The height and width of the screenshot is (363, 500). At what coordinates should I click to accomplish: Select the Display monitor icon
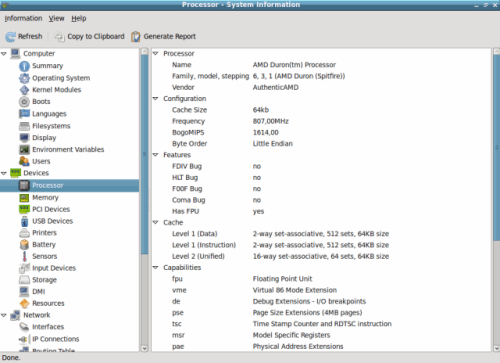pyautogui.click(x=24, y=138)
